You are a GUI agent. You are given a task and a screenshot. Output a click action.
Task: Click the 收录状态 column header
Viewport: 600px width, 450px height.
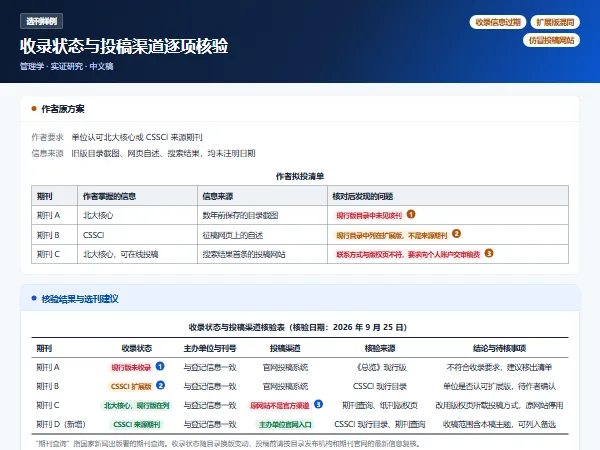(137, 348)
